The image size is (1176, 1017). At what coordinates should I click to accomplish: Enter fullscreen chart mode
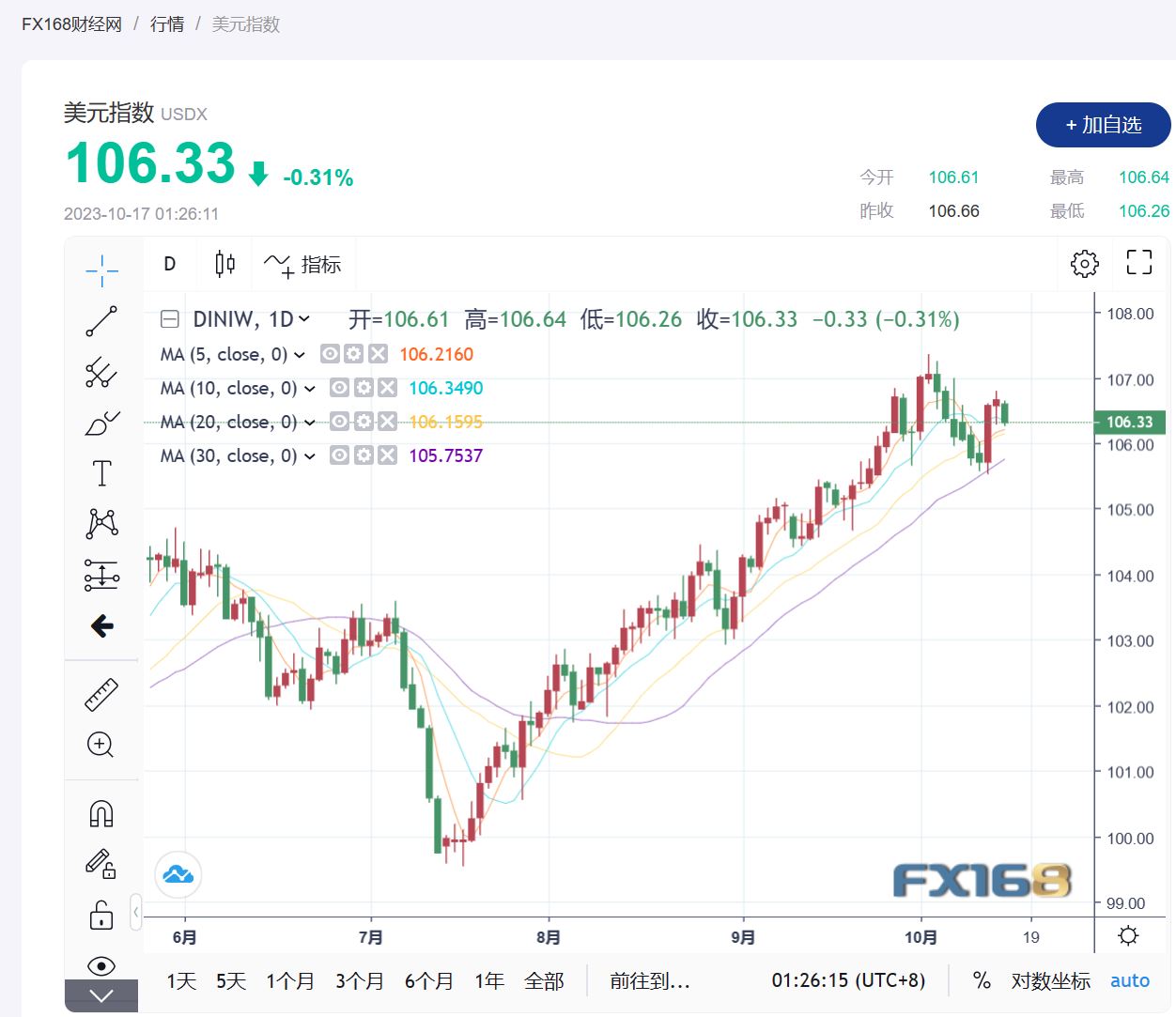1138,263
